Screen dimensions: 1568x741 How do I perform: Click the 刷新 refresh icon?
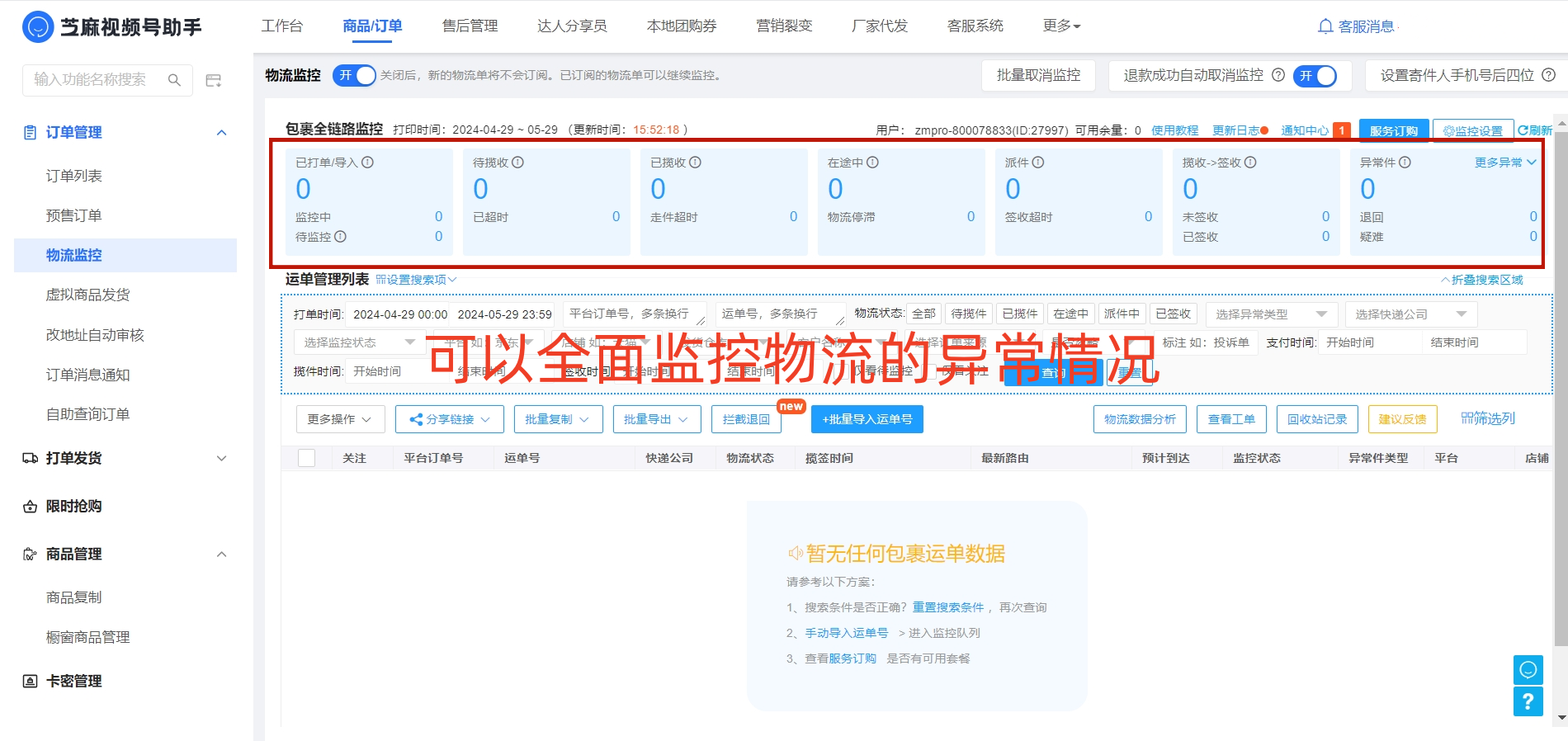click(1523, 130)
